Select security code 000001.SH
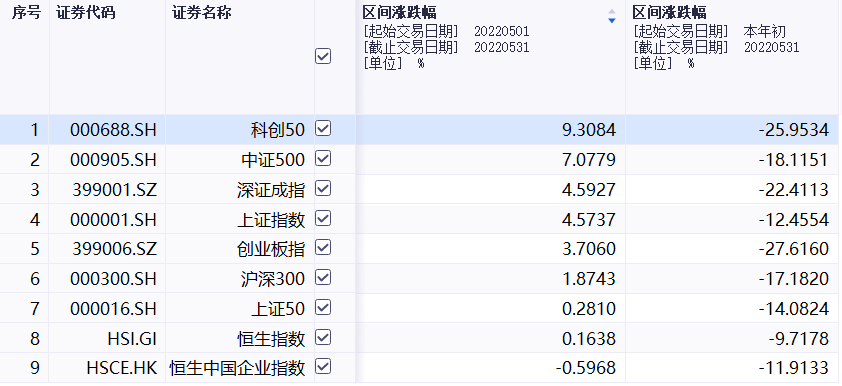 pos(113,220)
